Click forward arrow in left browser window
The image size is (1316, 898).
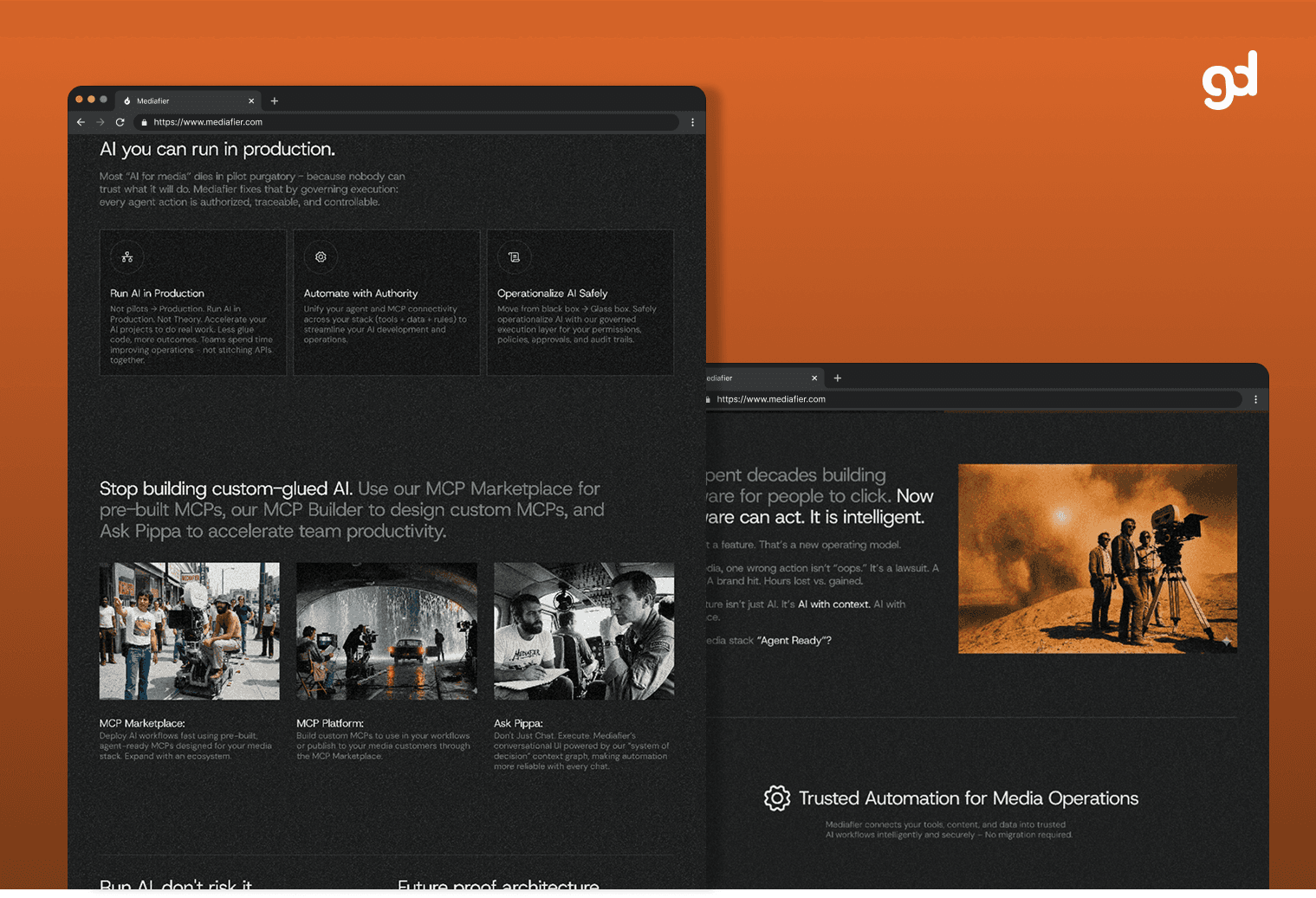(x=100, y=122)
